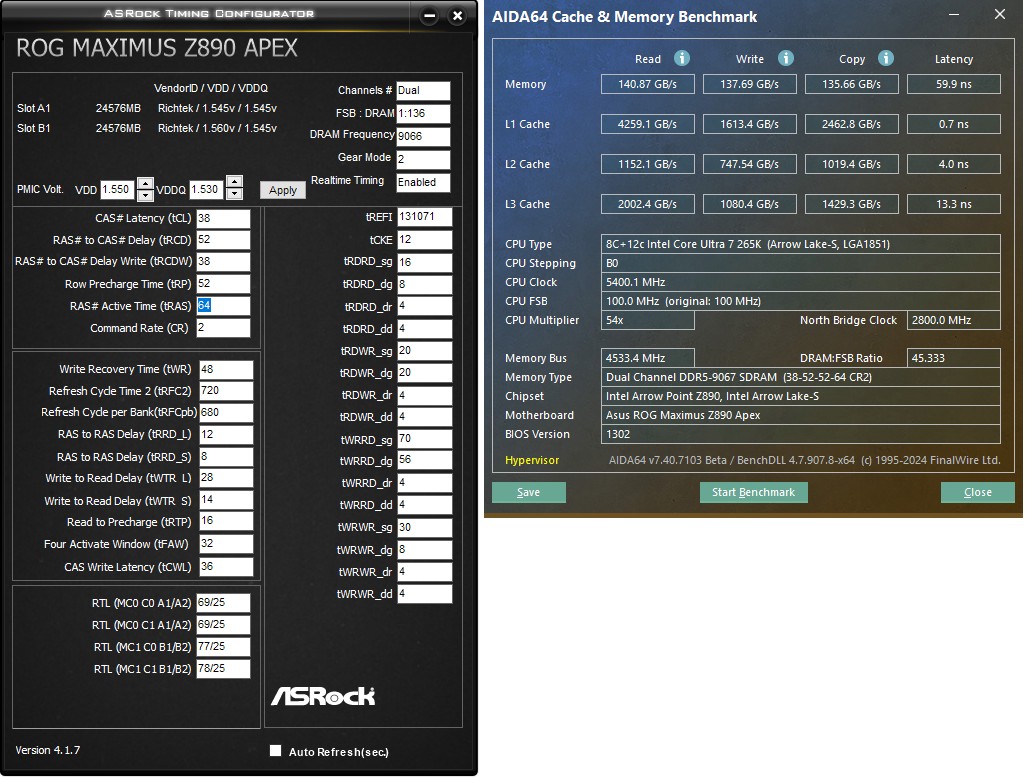Click the Memory Type DDR5-9067 field
The width and height of the screenshot is (1028, 779).
pyautogui.click(x=801, y=377)
